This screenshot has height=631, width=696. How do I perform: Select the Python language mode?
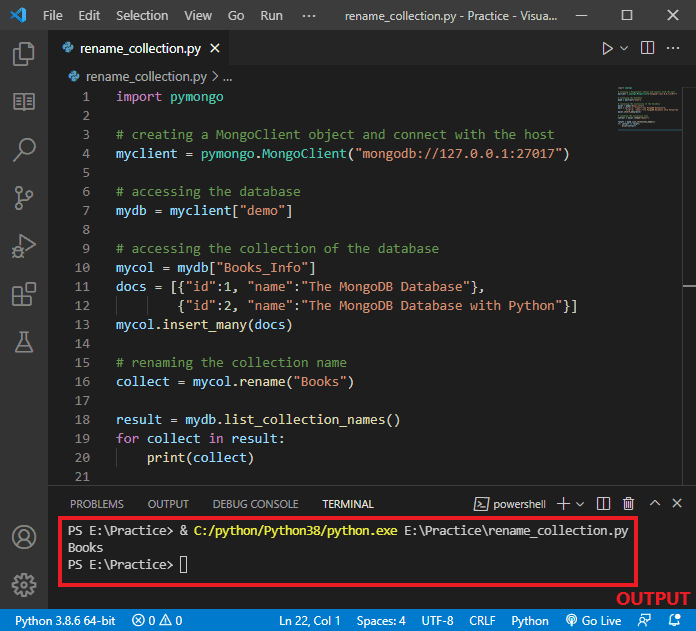click(x=530, y=620)
